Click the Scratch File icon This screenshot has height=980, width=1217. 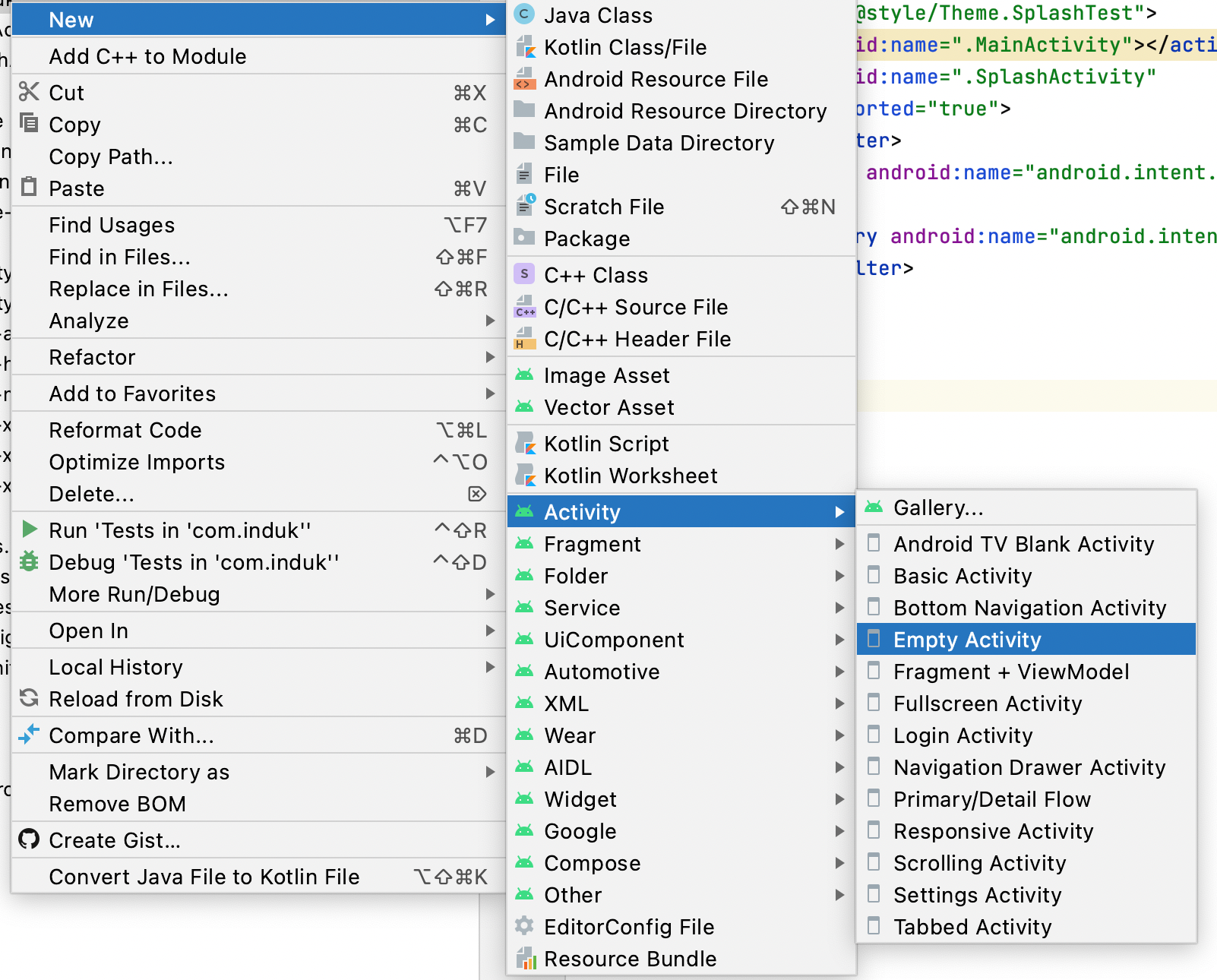tap(524, 206)
